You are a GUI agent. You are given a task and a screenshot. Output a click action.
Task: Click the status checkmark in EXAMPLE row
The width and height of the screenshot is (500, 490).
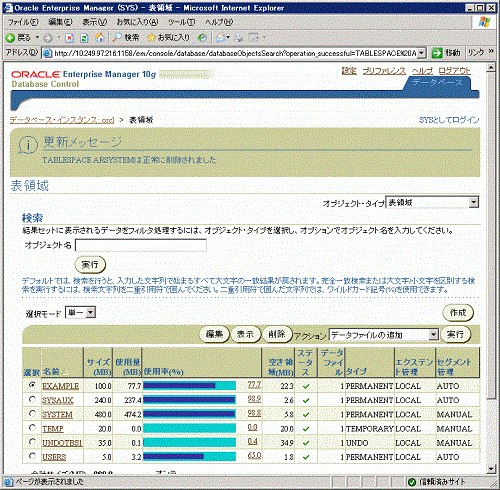pyautogui.click(x=306, y=386)
